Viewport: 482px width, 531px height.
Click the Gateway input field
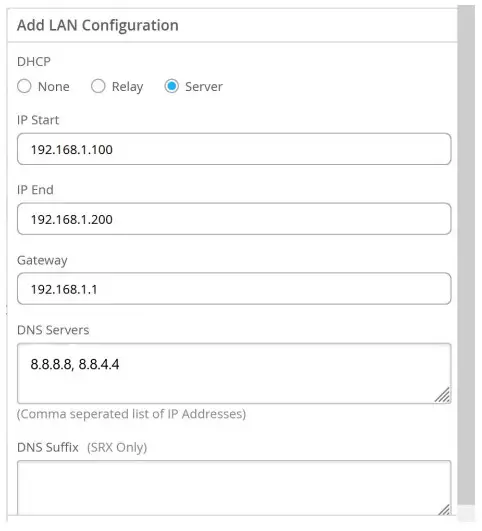point(234,289)
